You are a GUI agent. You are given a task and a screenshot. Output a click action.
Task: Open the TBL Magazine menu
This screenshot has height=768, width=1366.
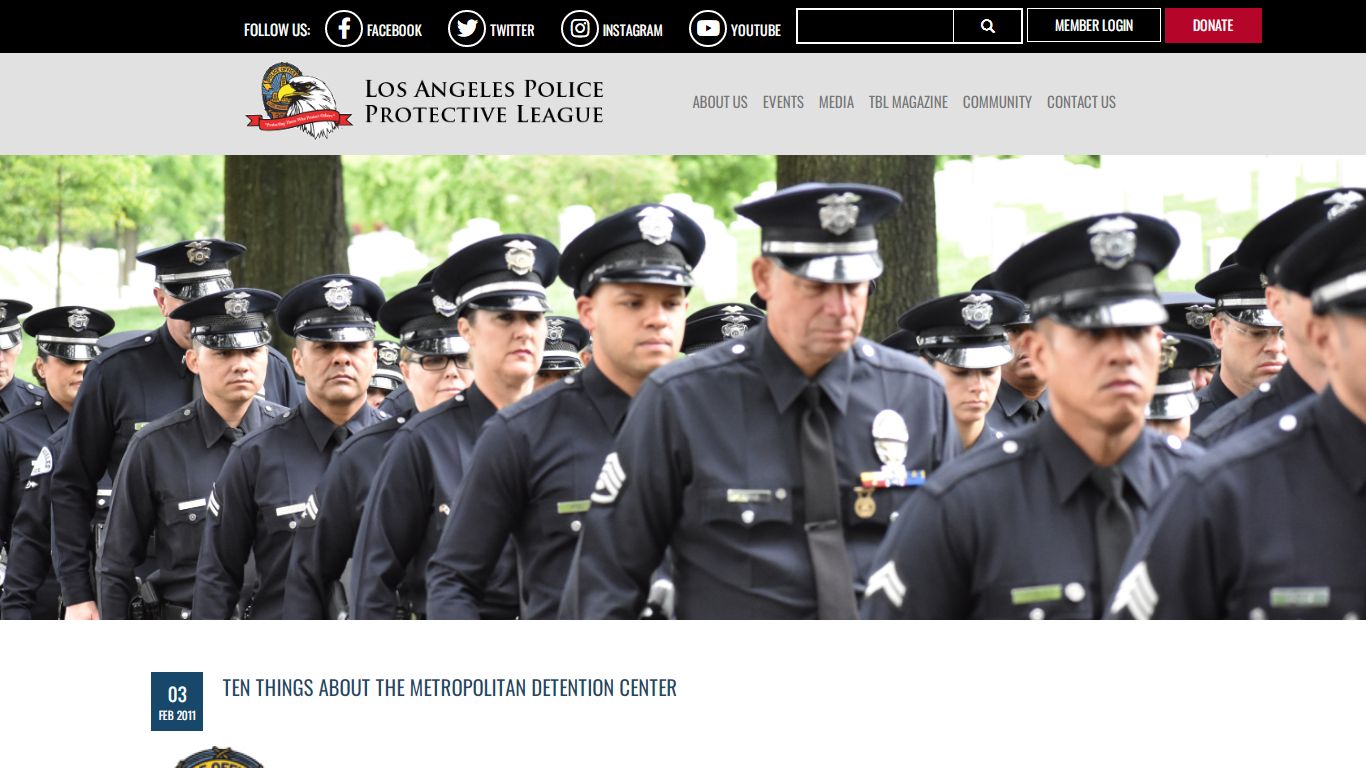[908, 102]
